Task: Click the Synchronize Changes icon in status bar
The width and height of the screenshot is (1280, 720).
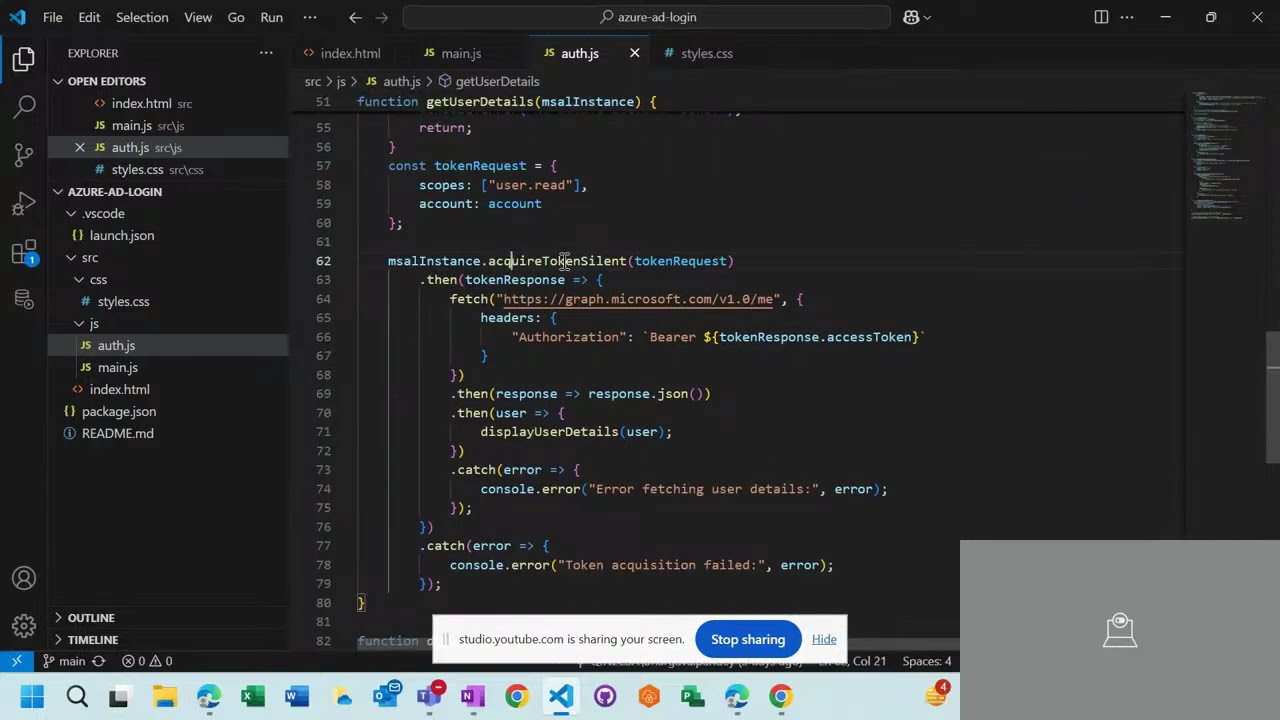Action: [99, 661]
